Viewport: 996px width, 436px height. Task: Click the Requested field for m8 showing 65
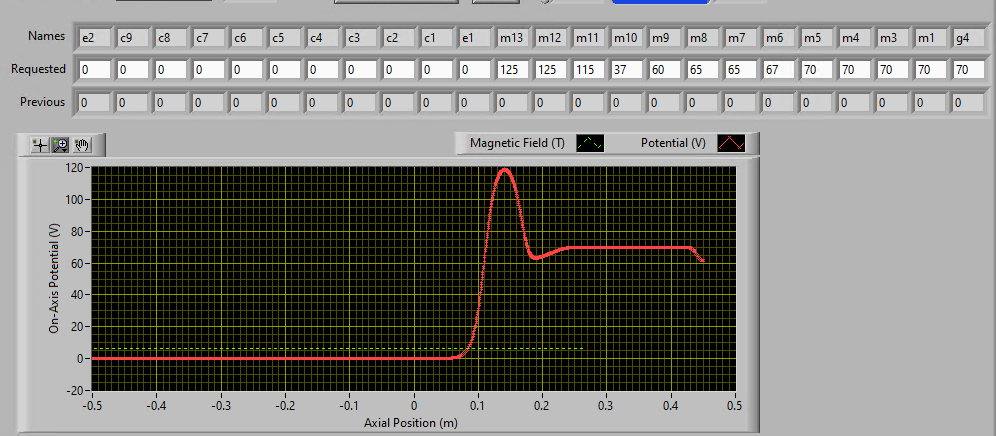click(x=704, y=69)
